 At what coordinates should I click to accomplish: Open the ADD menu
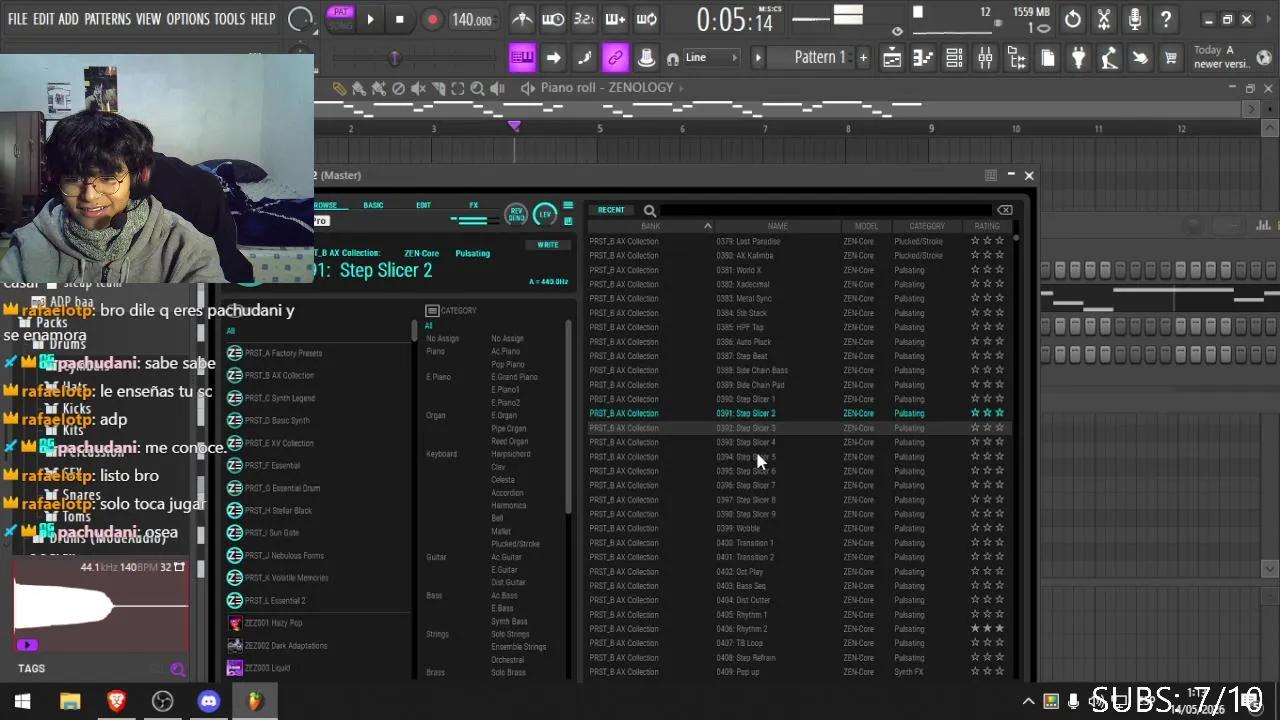point(68,19)
